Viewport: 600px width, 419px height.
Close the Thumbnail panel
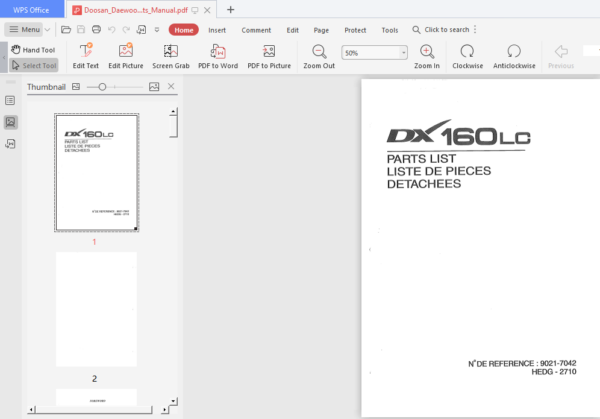[x=171, y=86]
